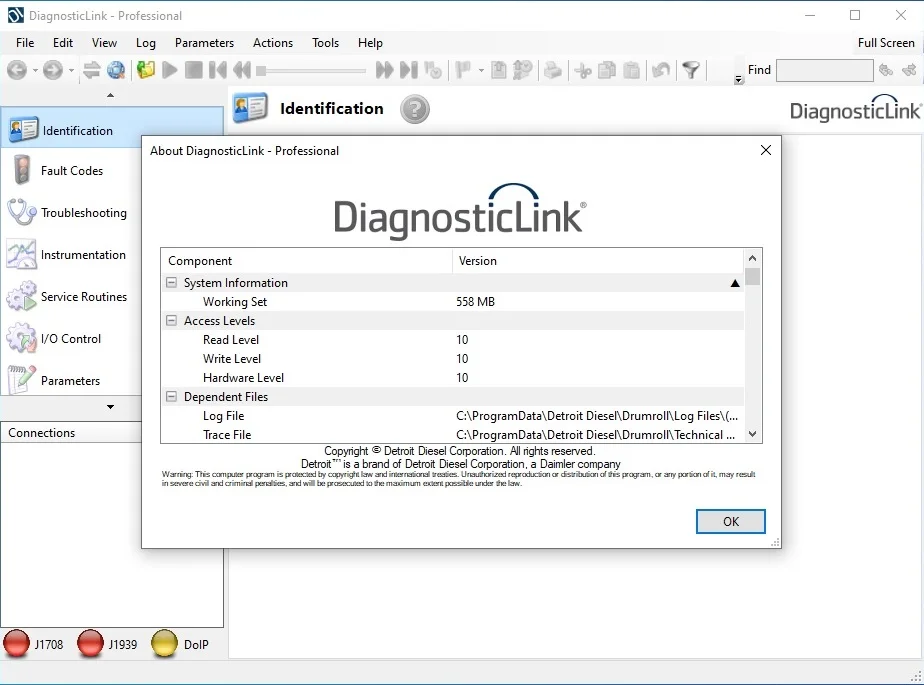Click the flag marker toolbar icon
This screenshot has width=924, height=685.
coord(463,70)
